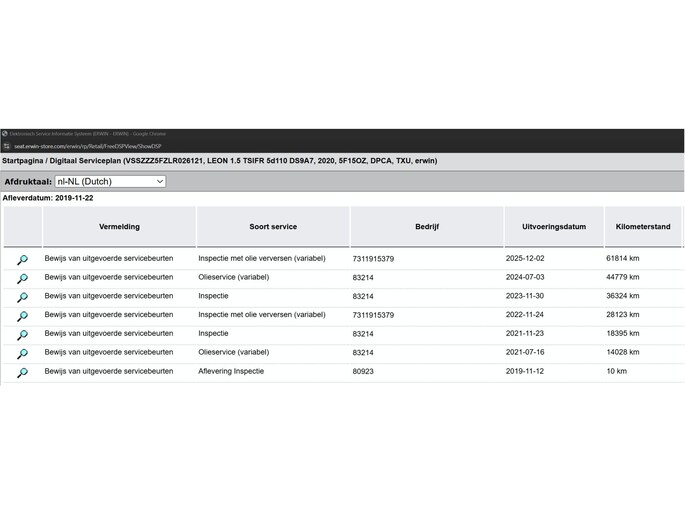Click magnifier icon for 2021-11-23 Inspectie row
The image size is (685, 514).
(x=22, y=335)
